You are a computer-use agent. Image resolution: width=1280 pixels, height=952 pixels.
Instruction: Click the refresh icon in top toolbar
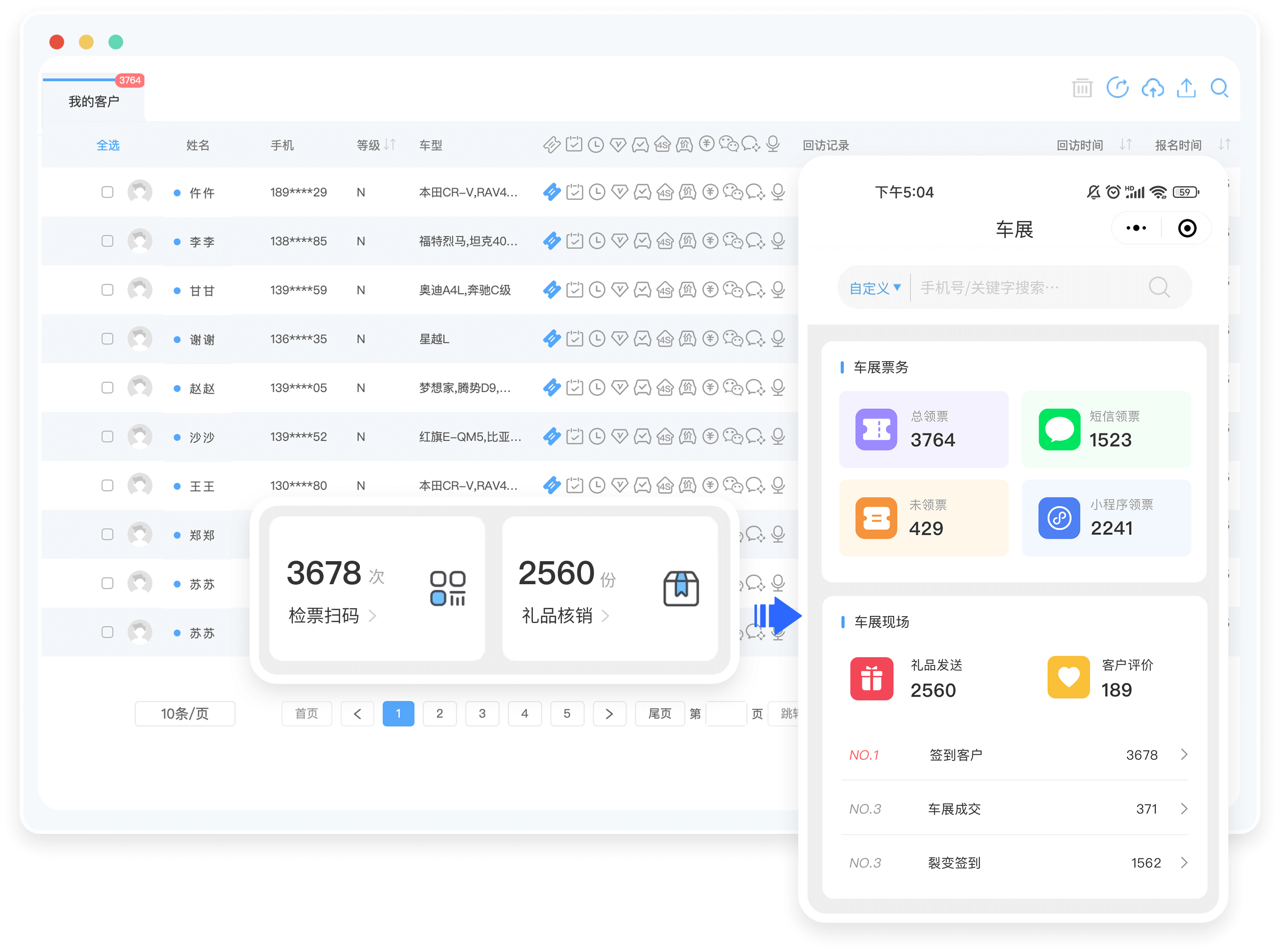click(x=1117, y=88)
